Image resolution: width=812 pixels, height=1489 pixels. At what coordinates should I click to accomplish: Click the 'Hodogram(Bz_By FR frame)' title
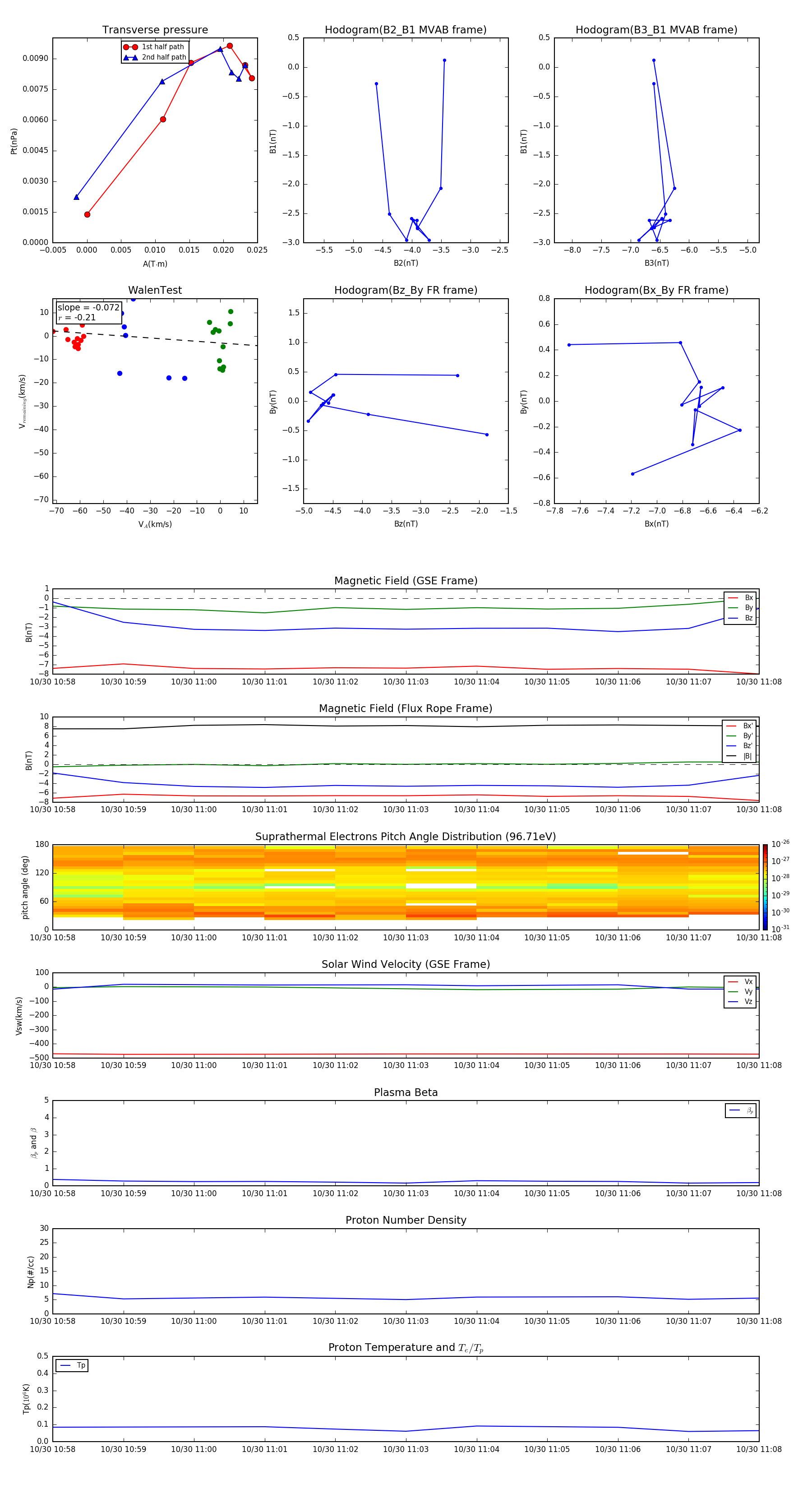click(406, 290)
